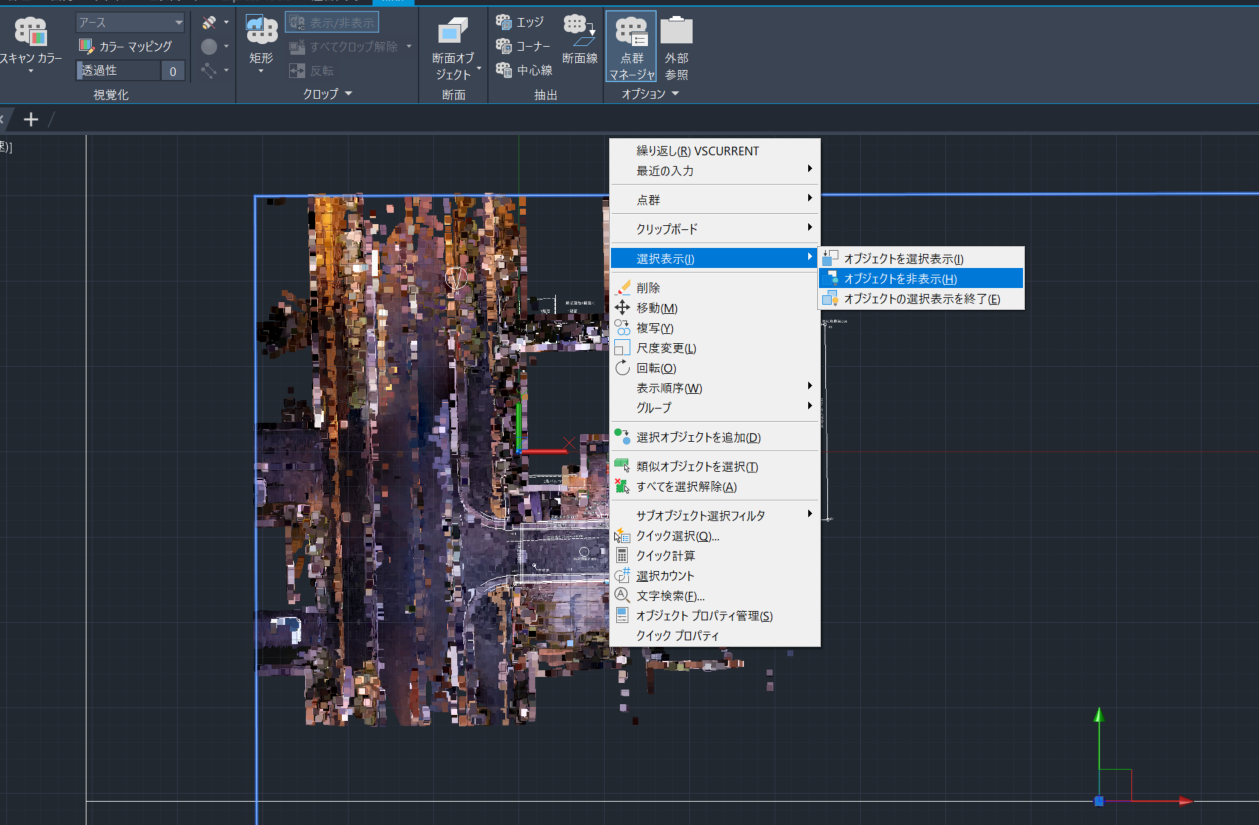Viewport: 1259px width, 825px height.
Task: Choose 削除 from the context menu
Action: point(648,288)
